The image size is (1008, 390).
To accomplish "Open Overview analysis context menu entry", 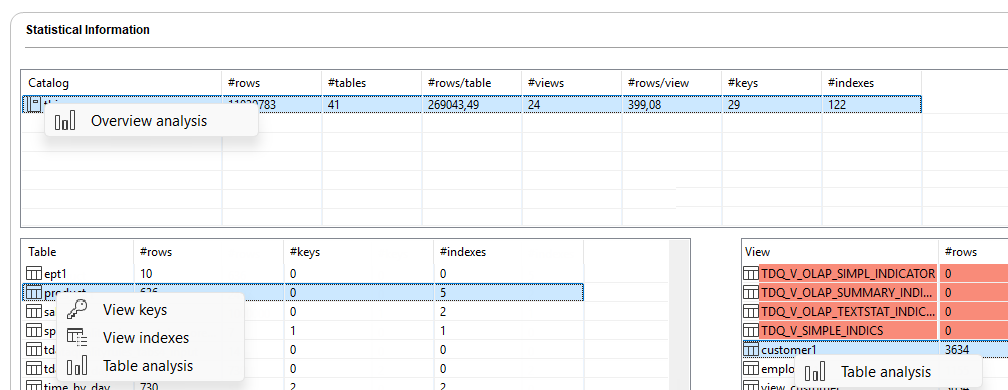I will pos(151,121).
